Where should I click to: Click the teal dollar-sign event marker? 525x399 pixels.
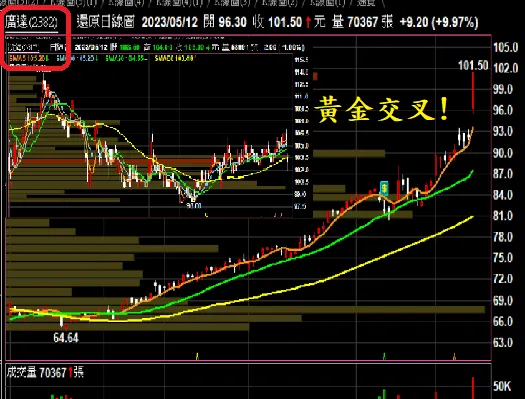(384, 188)
